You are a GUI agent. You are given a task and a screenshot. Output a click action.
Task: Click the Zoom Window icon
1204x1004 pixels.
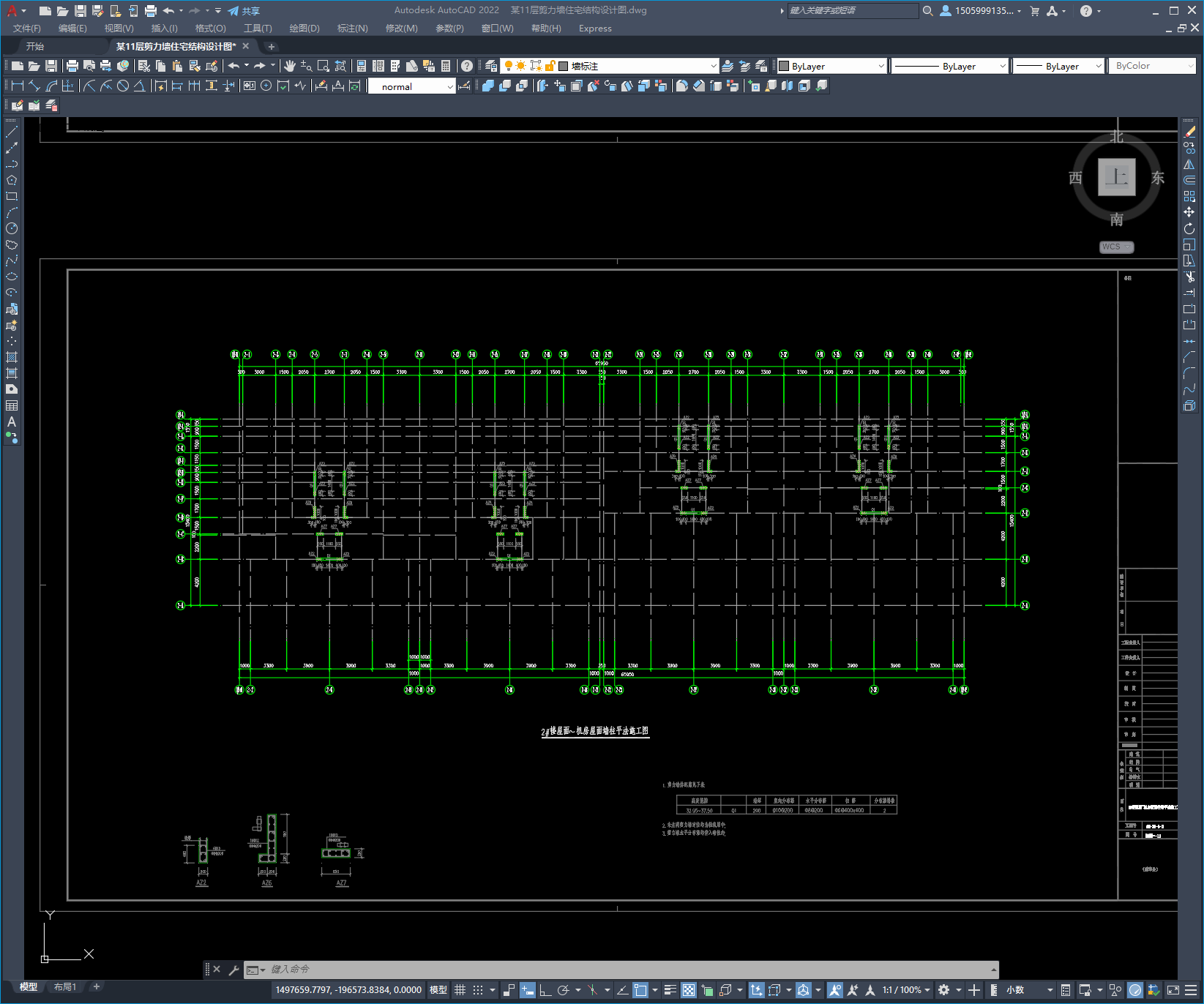coord(323,66)
